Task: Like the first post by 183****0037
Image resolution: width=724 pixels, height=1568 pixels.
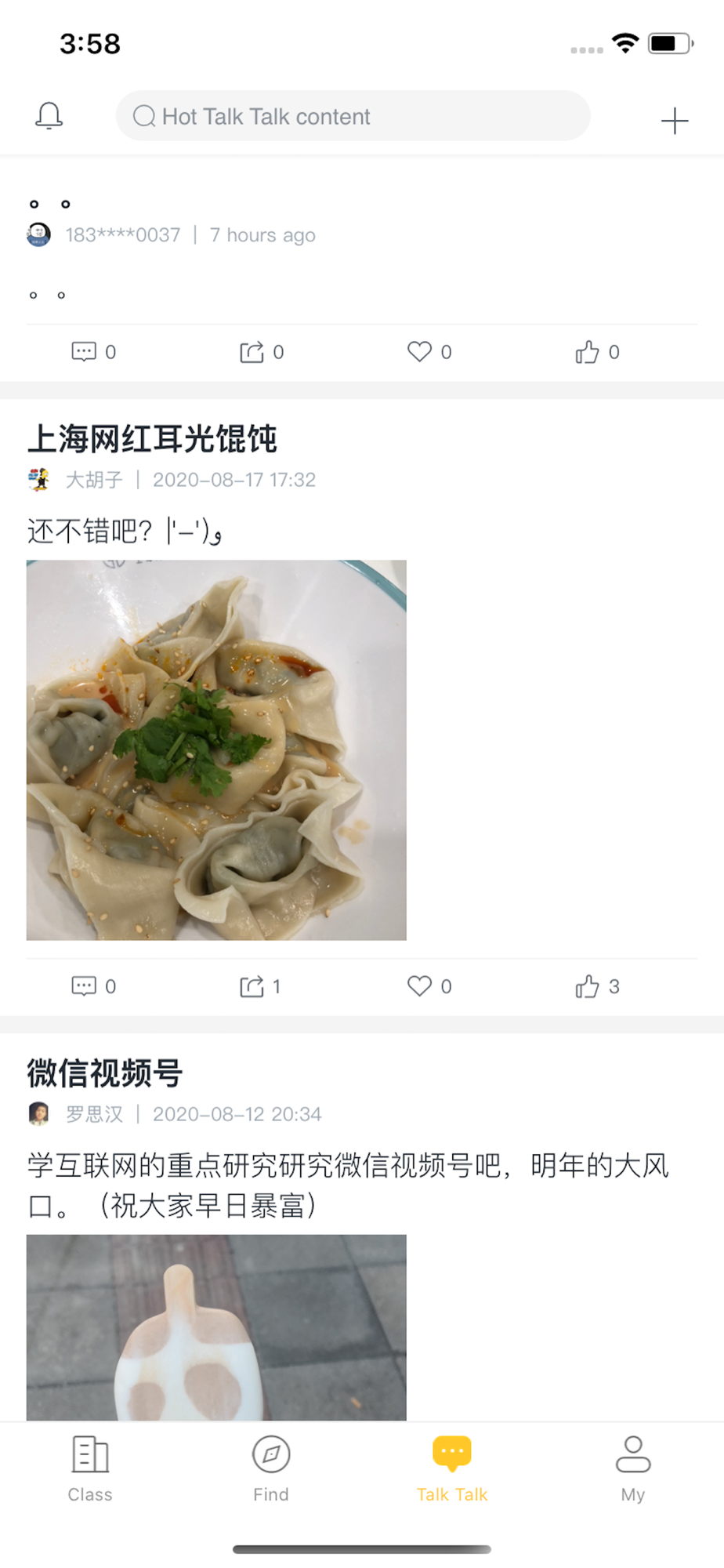Action: pyautogui.click(x=597, y=351)
